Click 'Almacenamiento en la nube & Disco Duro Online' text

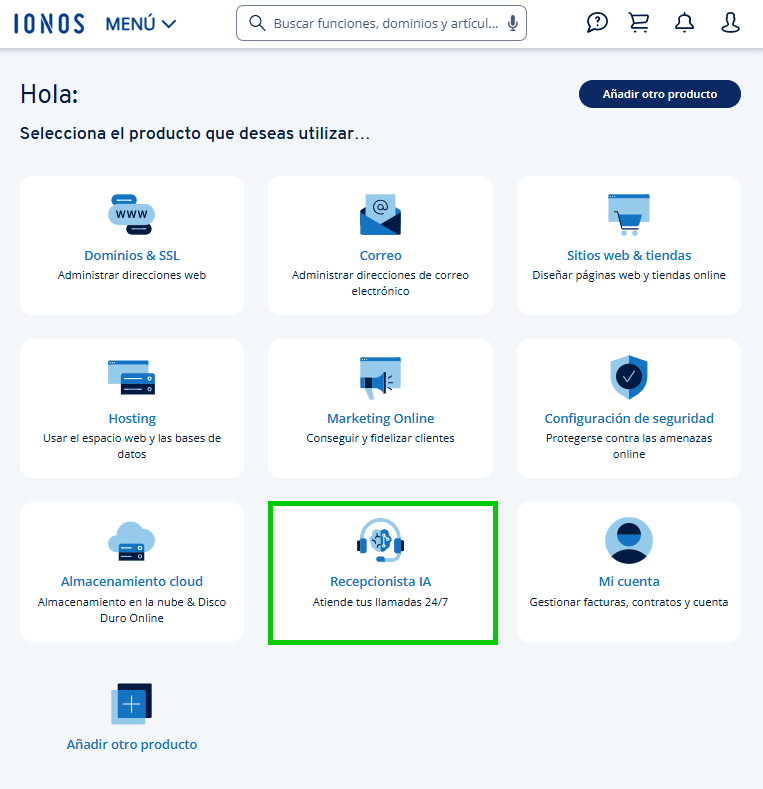click(x=132, y=610)
